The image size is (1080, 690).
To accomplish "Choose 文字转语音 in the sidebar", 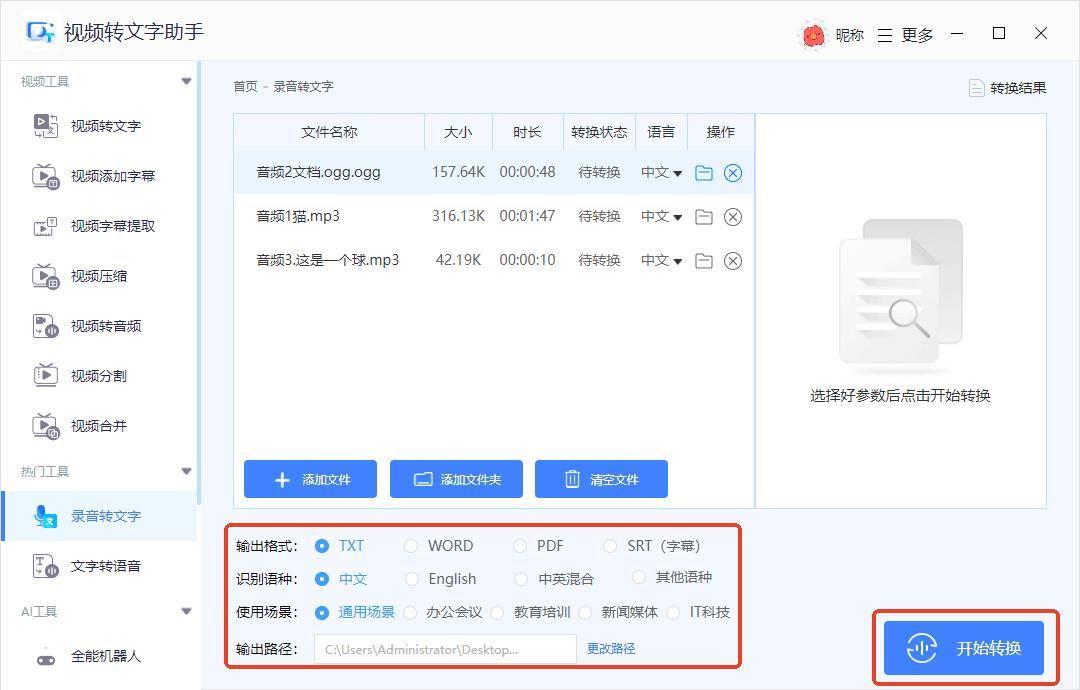I will point(105,566).
